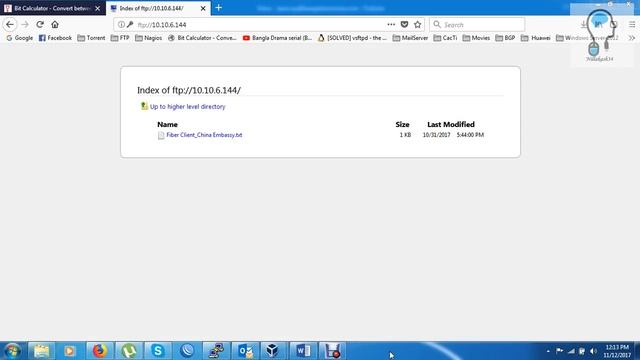Open the BGP bookmarks folder

point(505,38)
